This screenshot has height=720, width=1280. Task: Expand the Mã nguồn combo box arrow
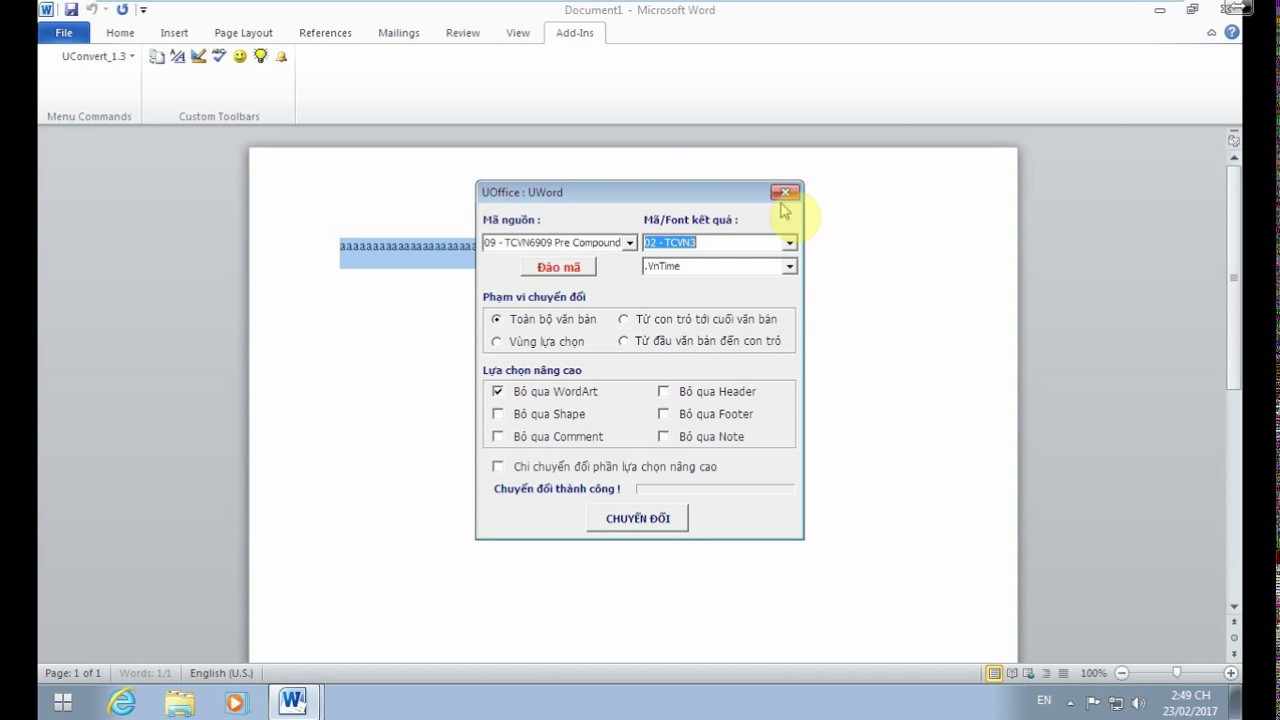coord(630,243)
